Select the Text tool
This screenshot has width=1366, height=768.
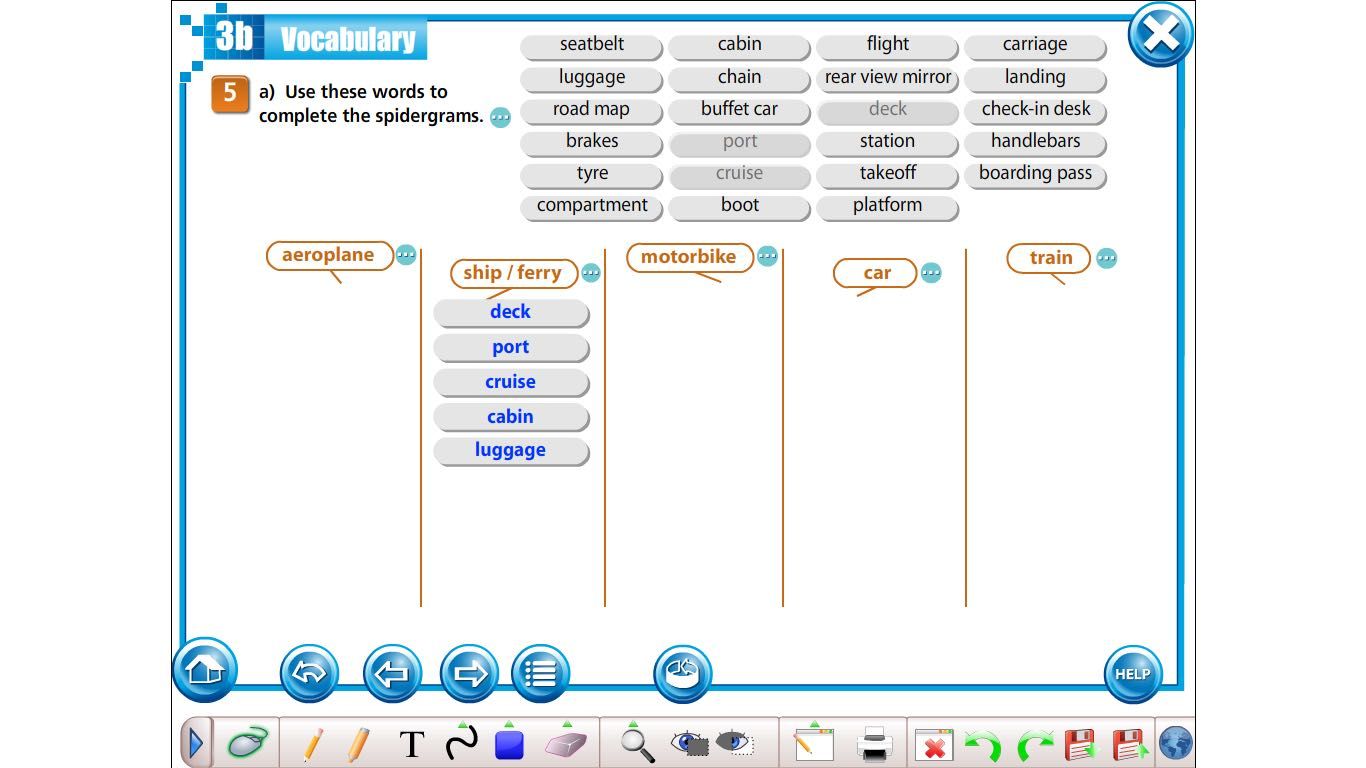[x=412, y=744]
